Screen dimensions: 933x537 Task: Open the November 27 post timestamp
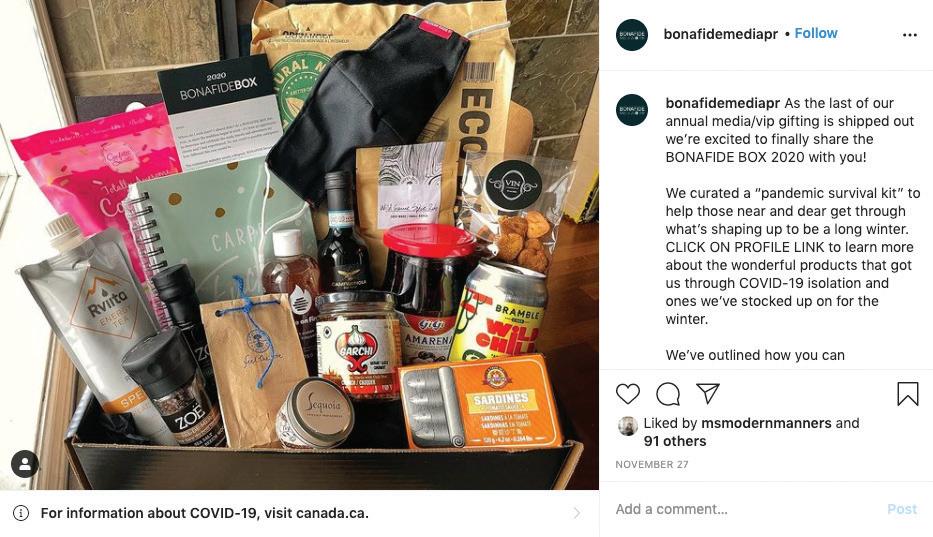[652, 464]
